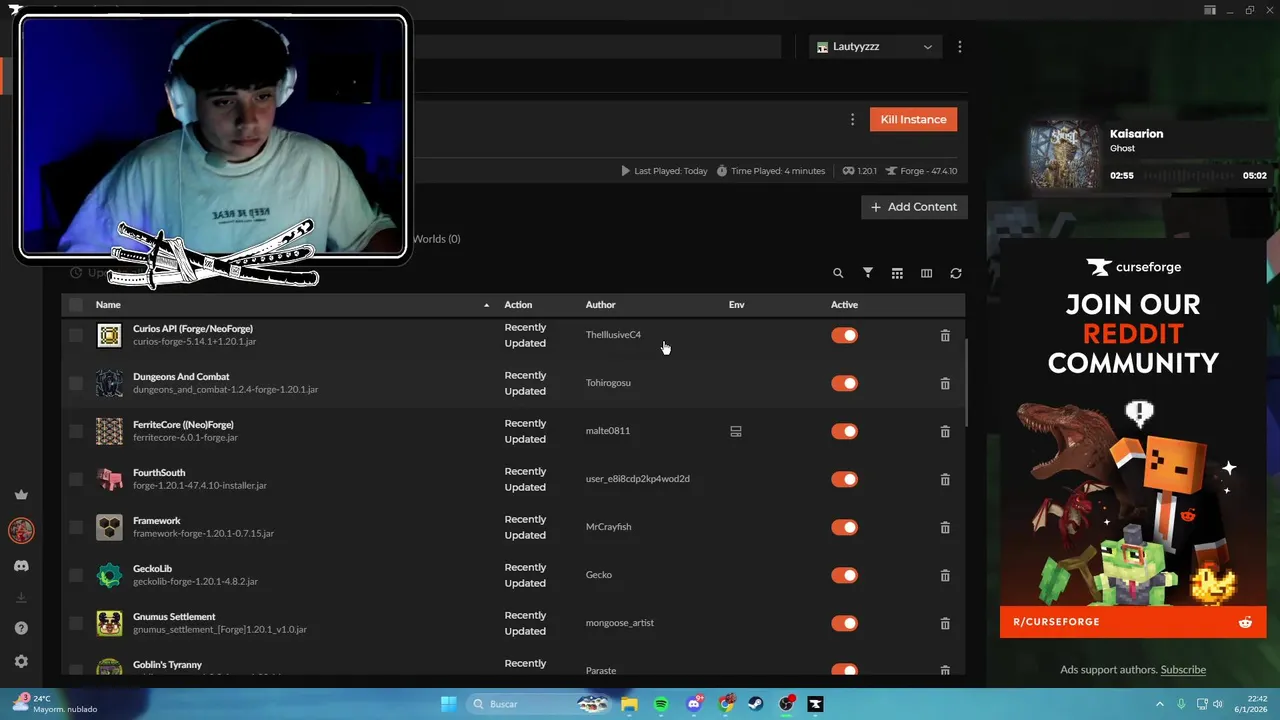Delete the Dungeons And Combat mod
The image size is (1280, 720).
pyautogui.click(x=945, y=384)
